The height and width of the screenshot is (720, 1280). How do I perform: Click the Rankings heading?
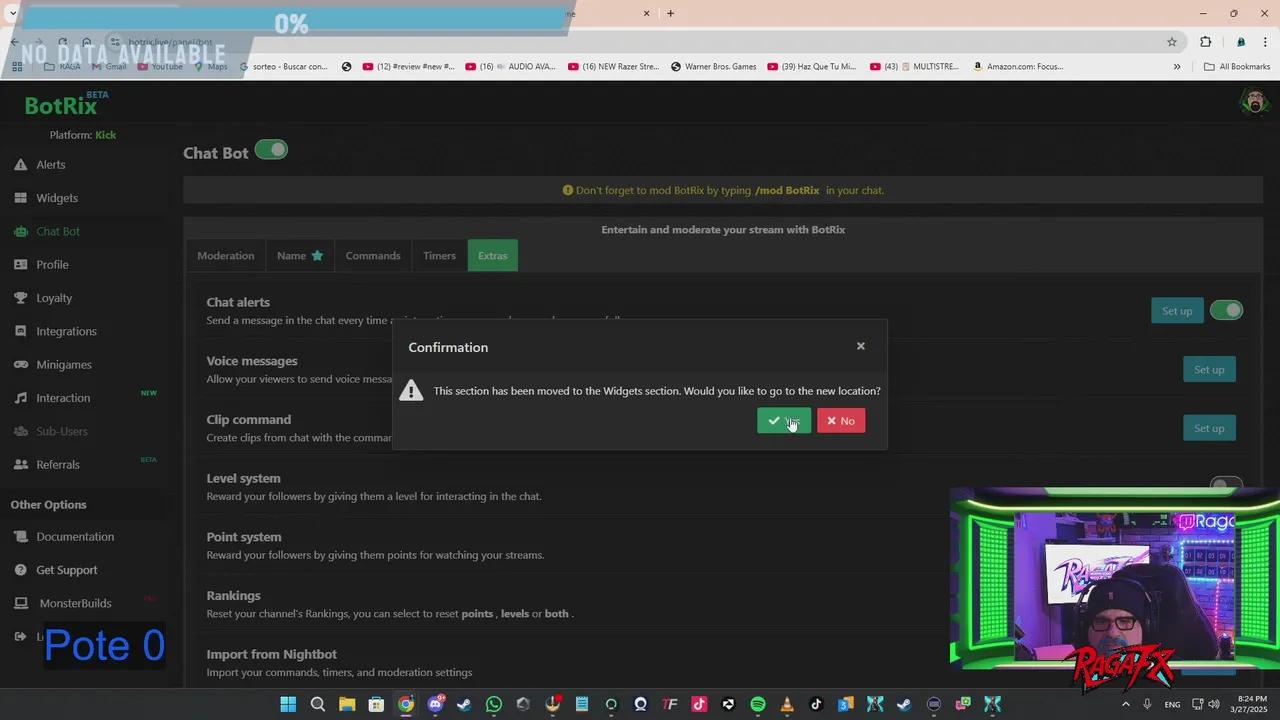point(234,596)
